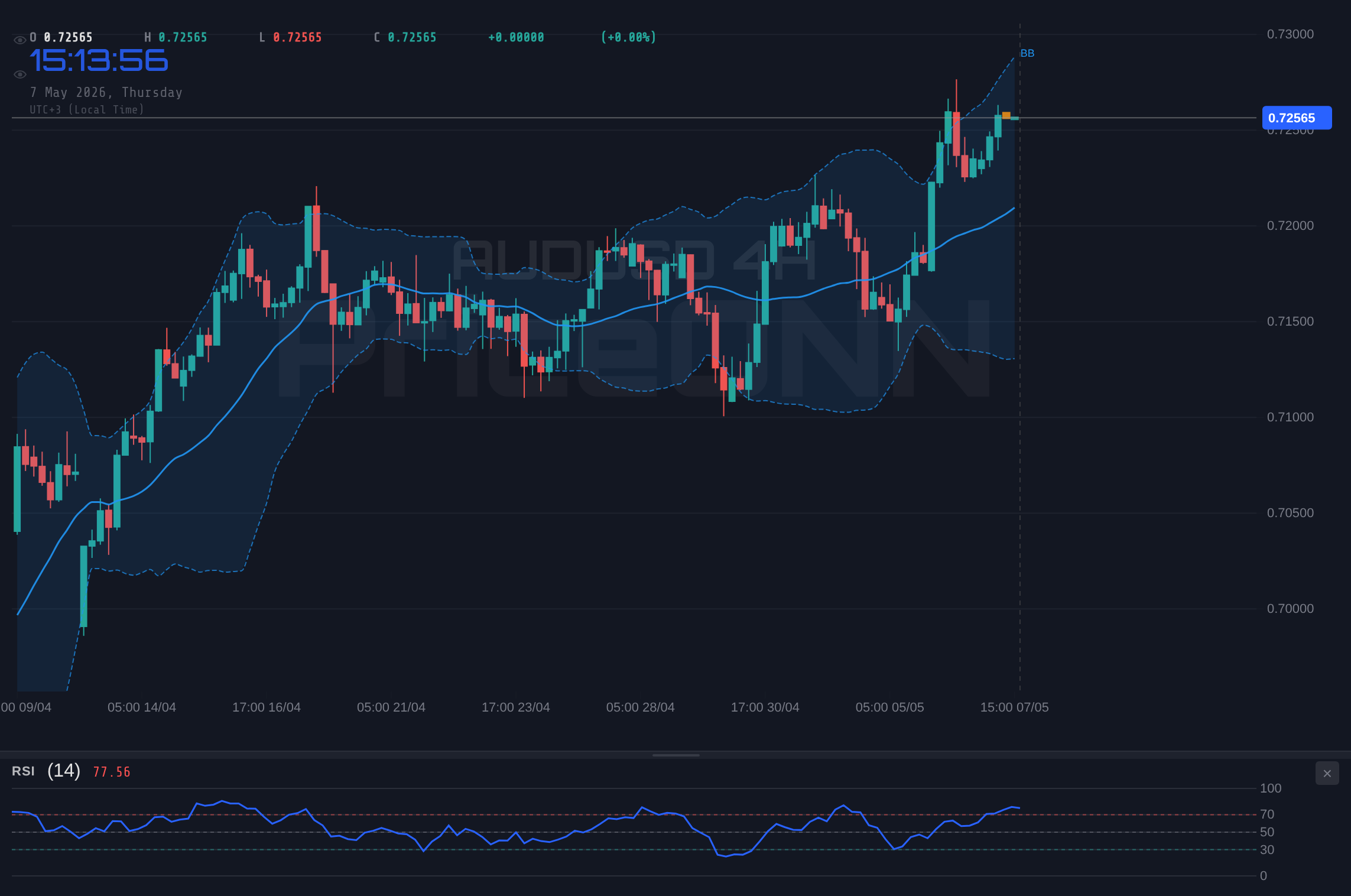The height and width of the screenshot is (896, 1351).
Task: Click the 17:00 23/04 time label
Action: (x=516, y=707)
